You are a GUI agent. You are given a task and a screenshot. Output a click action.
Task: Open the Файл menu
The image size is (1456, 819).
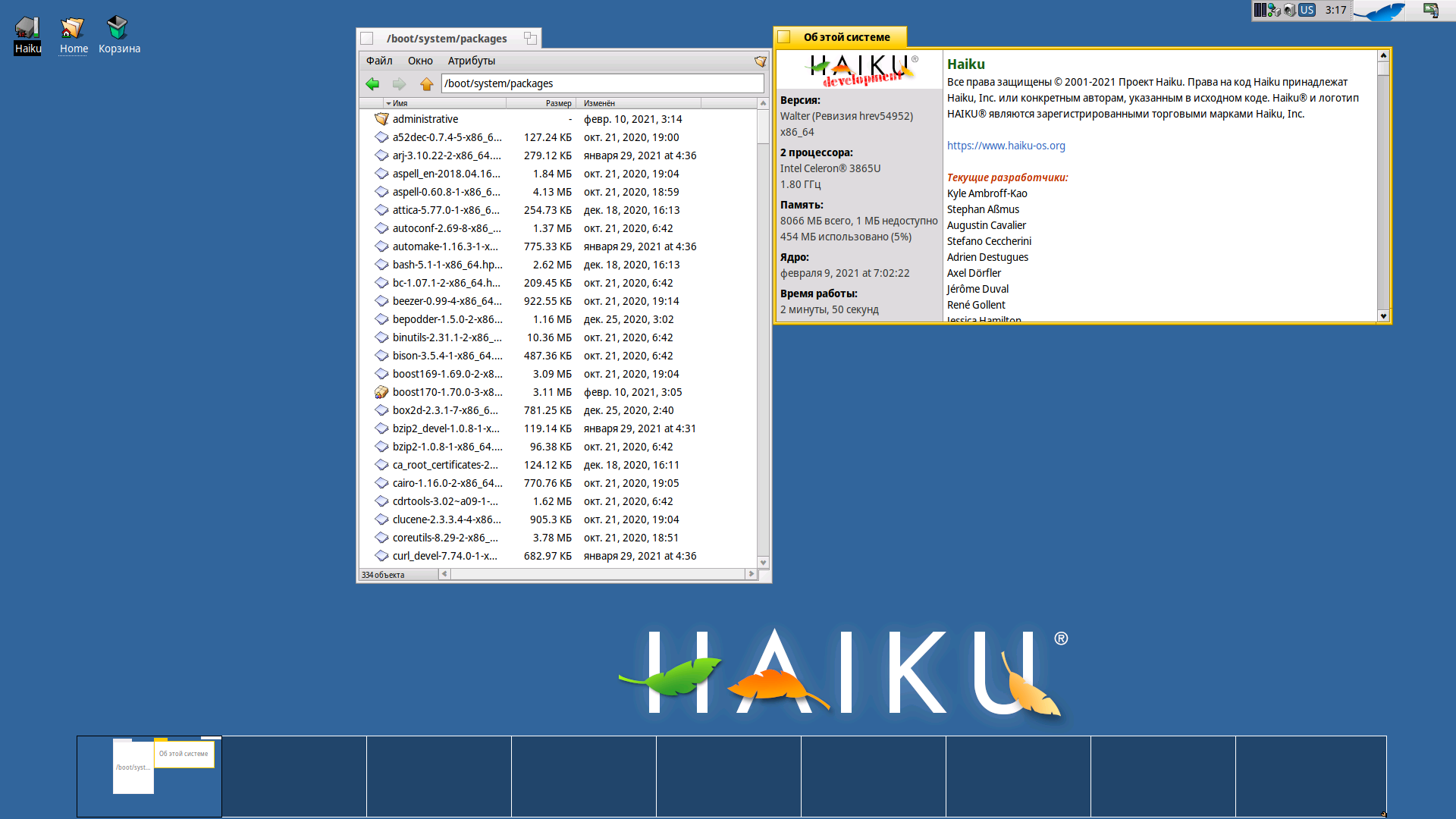click(379, 61)
